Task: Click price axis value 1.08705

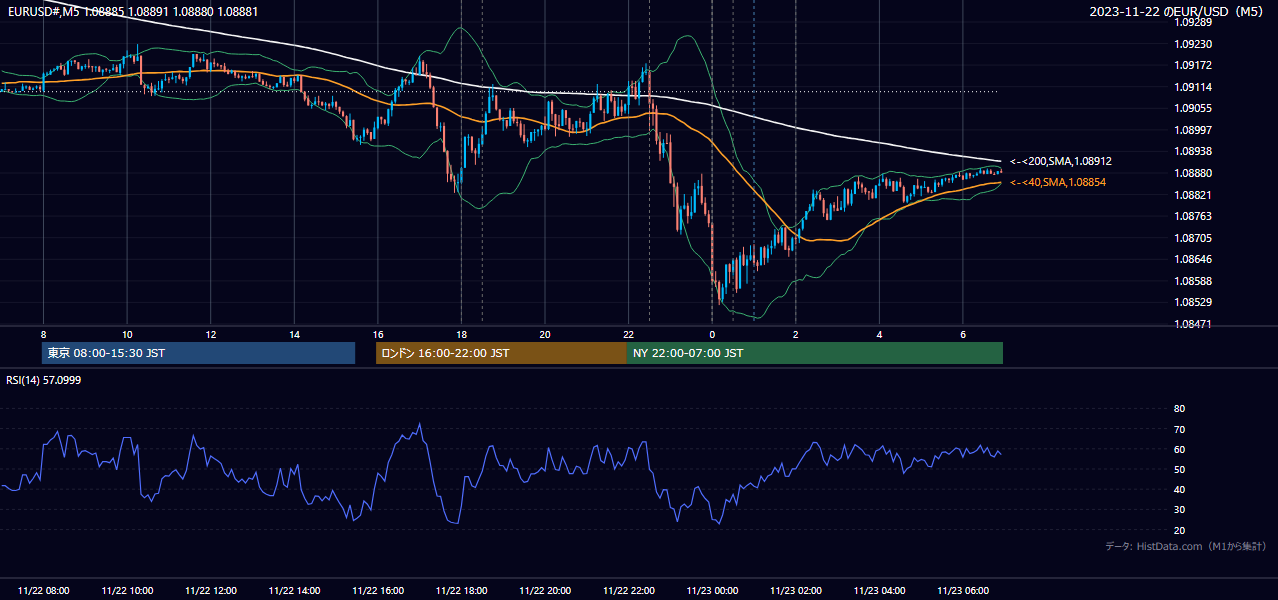Action: click(x=1193, y=238)
